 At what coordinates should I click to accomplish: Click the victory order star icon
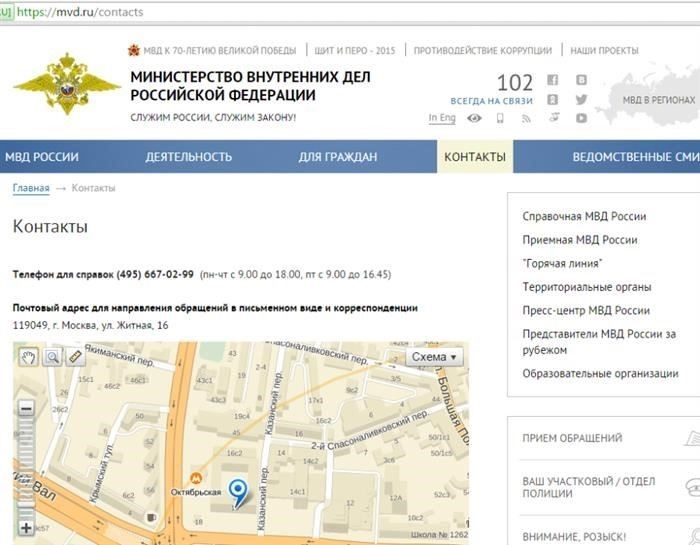(x=134, y=50)
